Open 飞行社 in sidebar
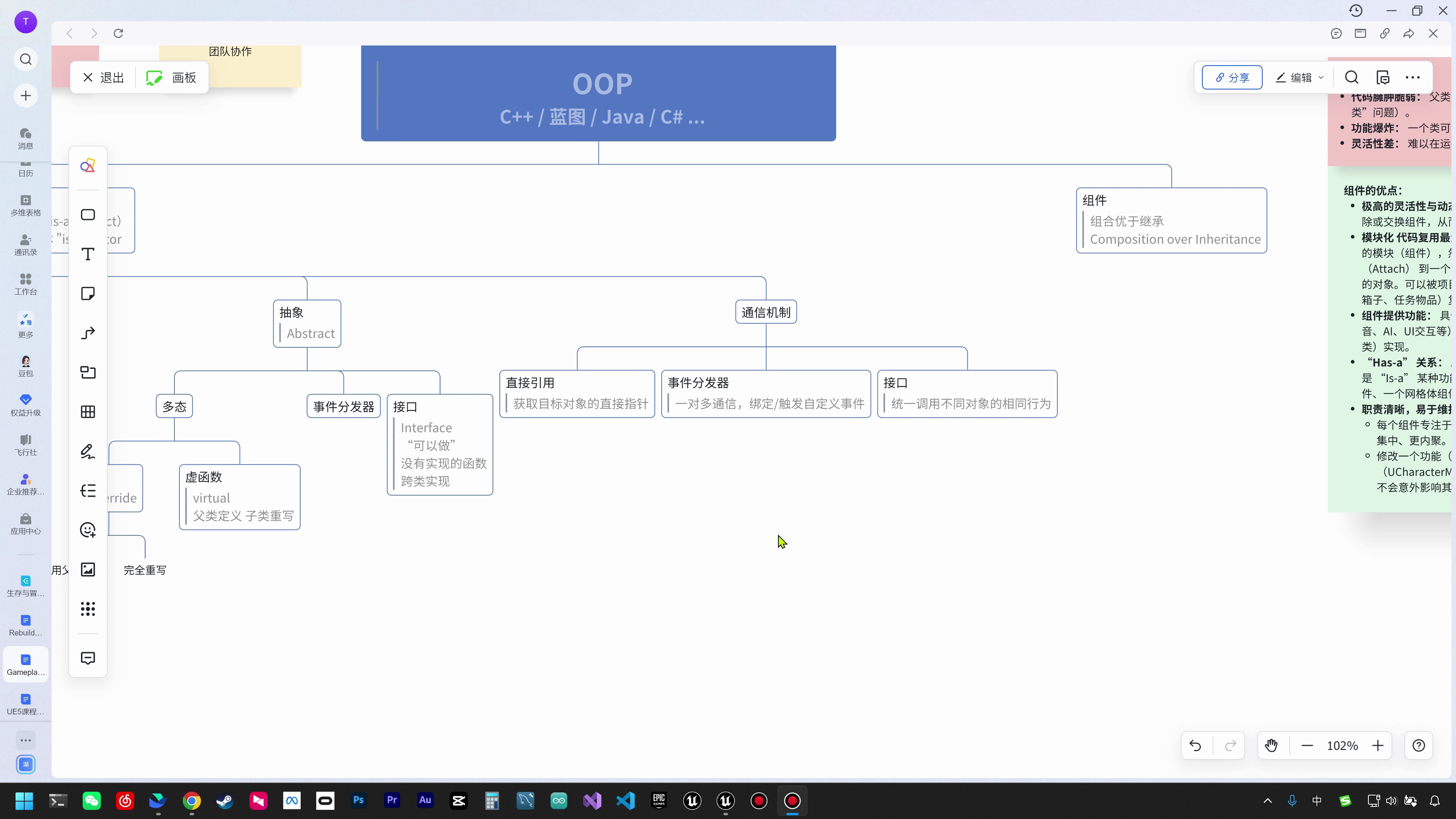 [25, 446]
